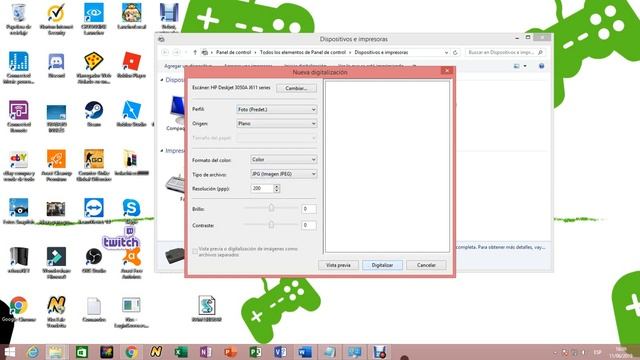Open the address bar history dropdown arrow
The image size is (640, 360).
446,52
